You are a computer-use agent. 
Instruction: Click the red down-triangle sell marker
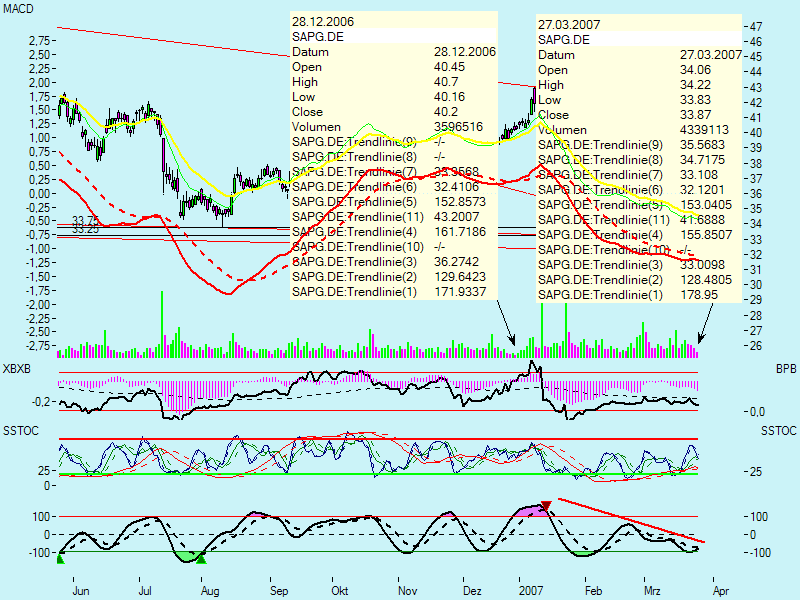[x=545, y=506]
